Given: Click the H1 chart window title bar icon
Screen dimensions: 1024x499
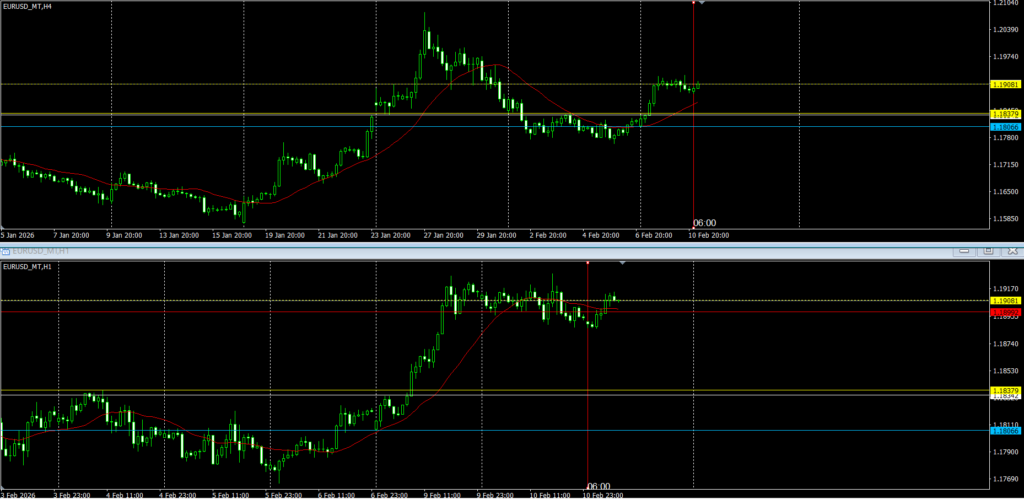Looking at the screenshot, I should pos(6,250).
